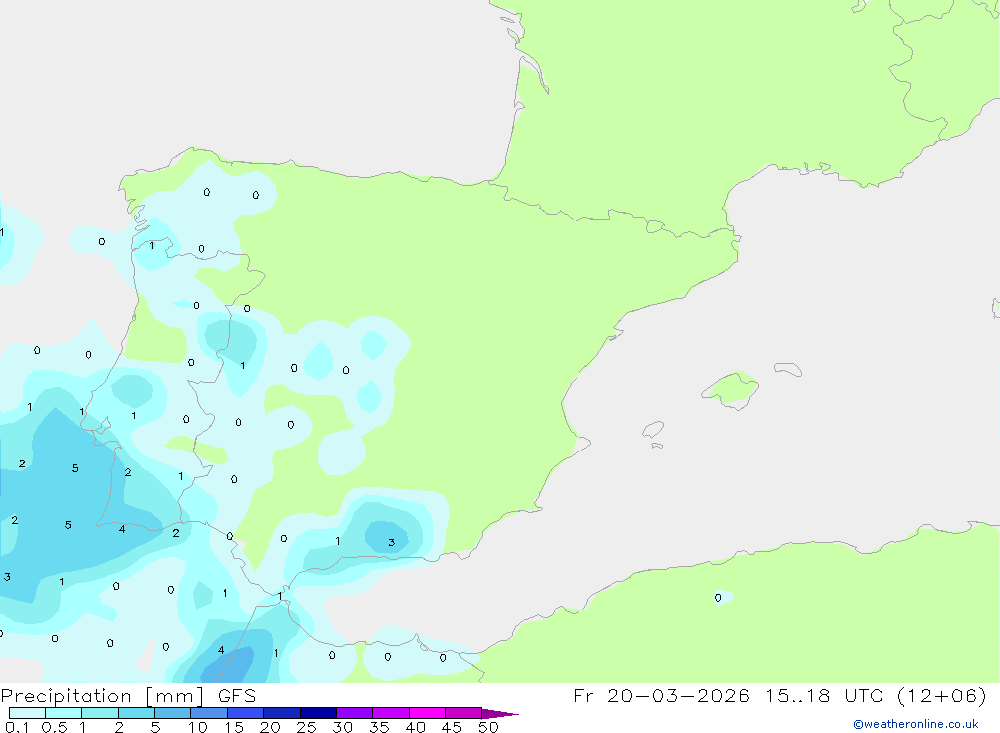Click the '4' value on Portugal's southwest coast
1000x733 pixels.
click(122, 529)
